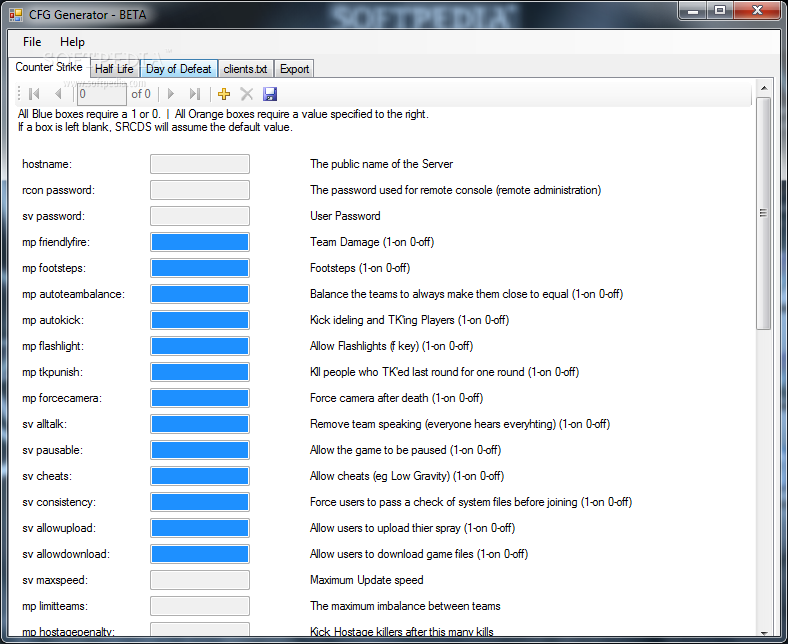Click the sv maxspeed input box
Image resolution: width=788 pixels, height=644 pixels.
pos(200,580)
